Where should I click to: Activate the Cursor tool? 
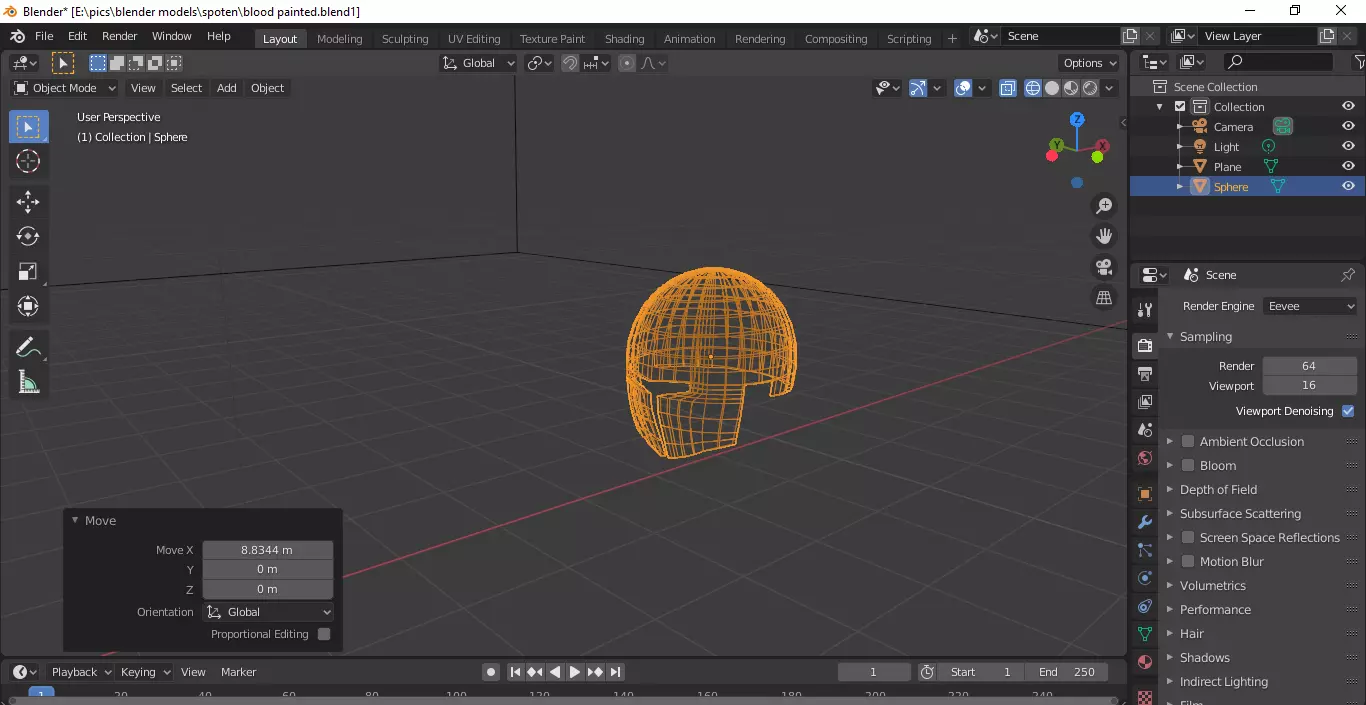(x=28, y=161)
